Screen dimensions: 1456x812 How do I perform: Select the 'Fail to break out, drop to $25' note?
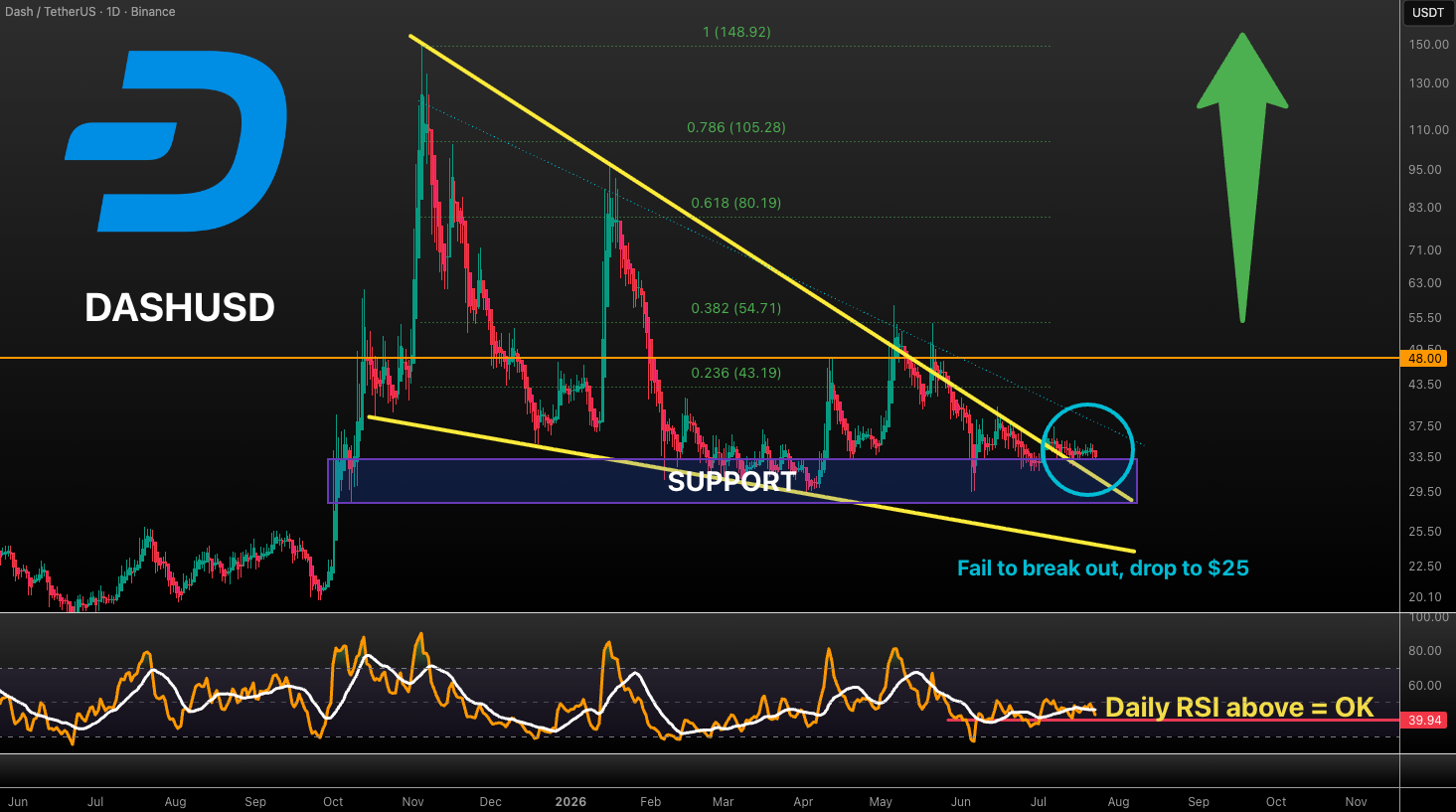click(1103, 568)
